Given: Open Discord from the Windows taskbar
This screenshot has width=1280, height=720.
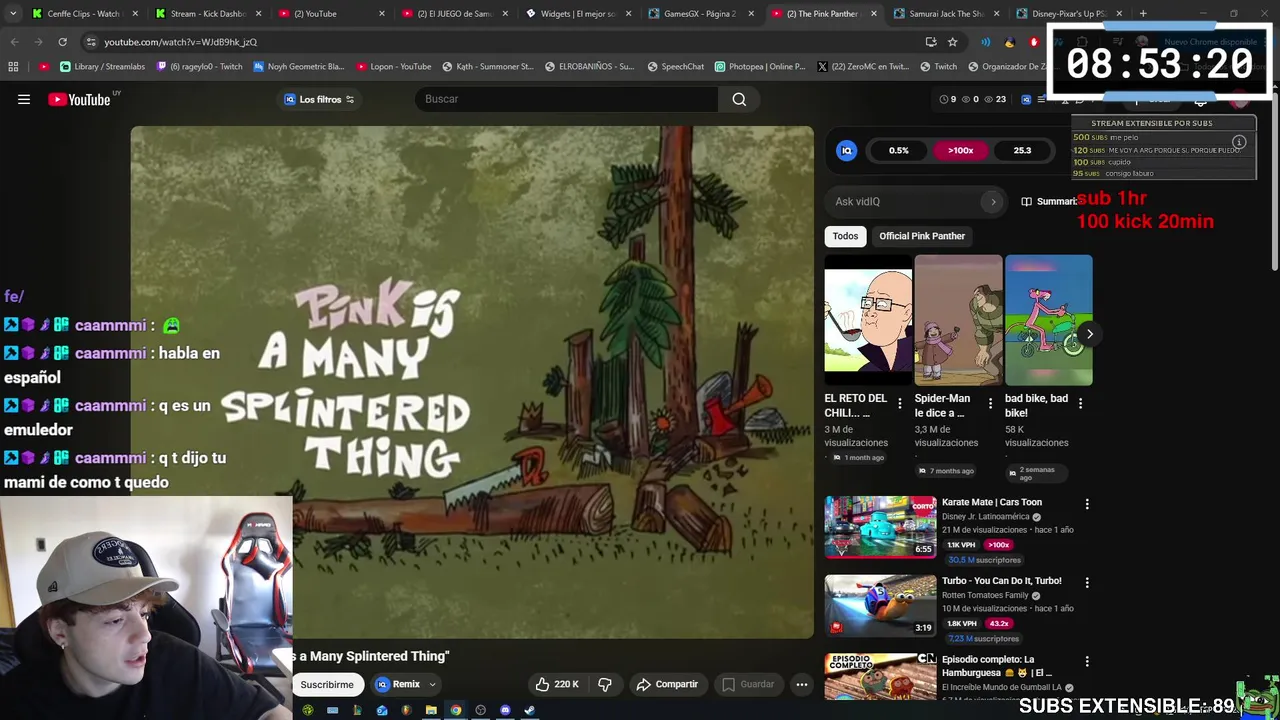Looking at the screenshot, I should coord(505,710).
